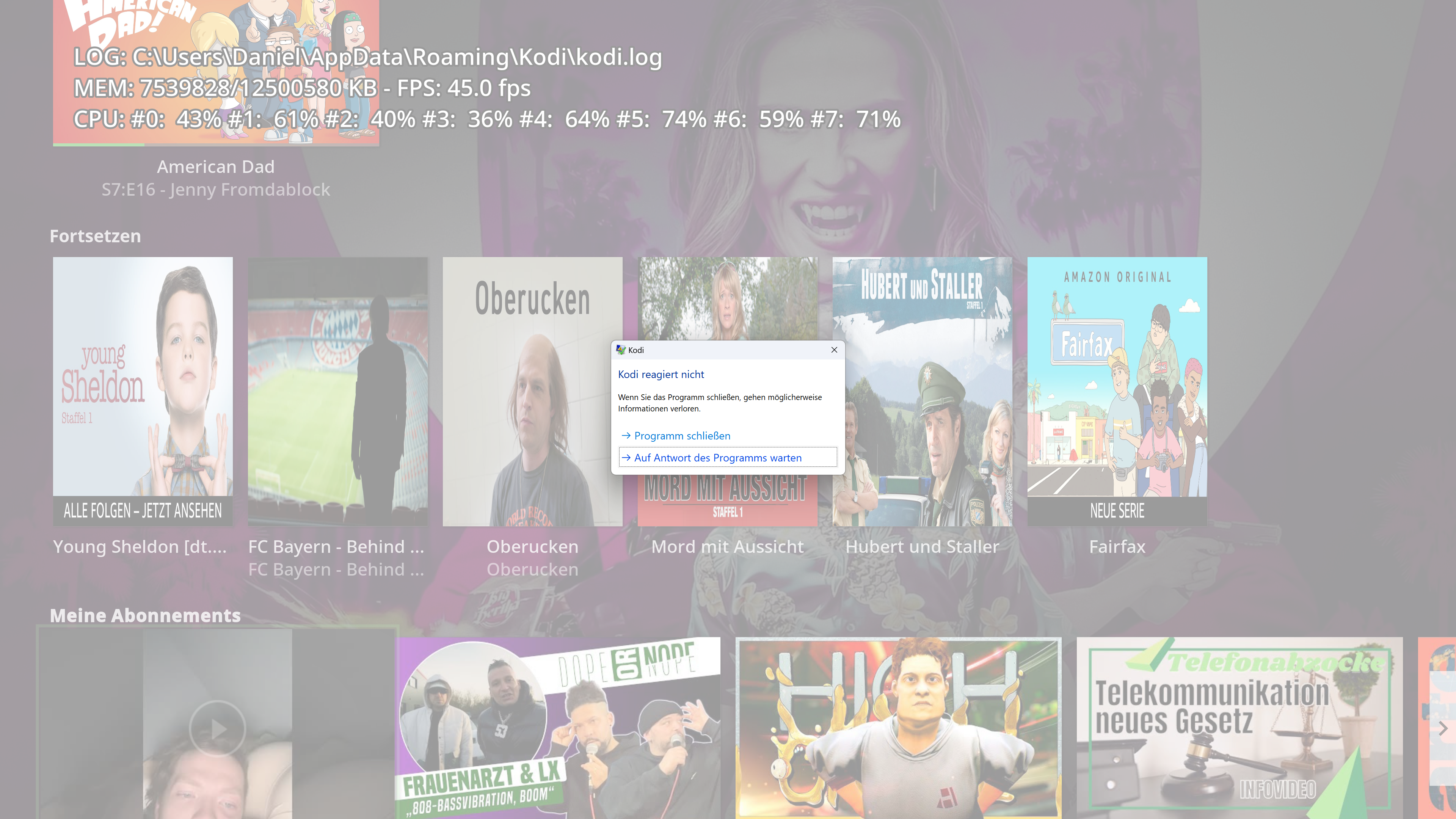The height and width of the screenshot is (819, 1456).
Task: Click the Meine Abonnements heading
Action: coord(145,615)
